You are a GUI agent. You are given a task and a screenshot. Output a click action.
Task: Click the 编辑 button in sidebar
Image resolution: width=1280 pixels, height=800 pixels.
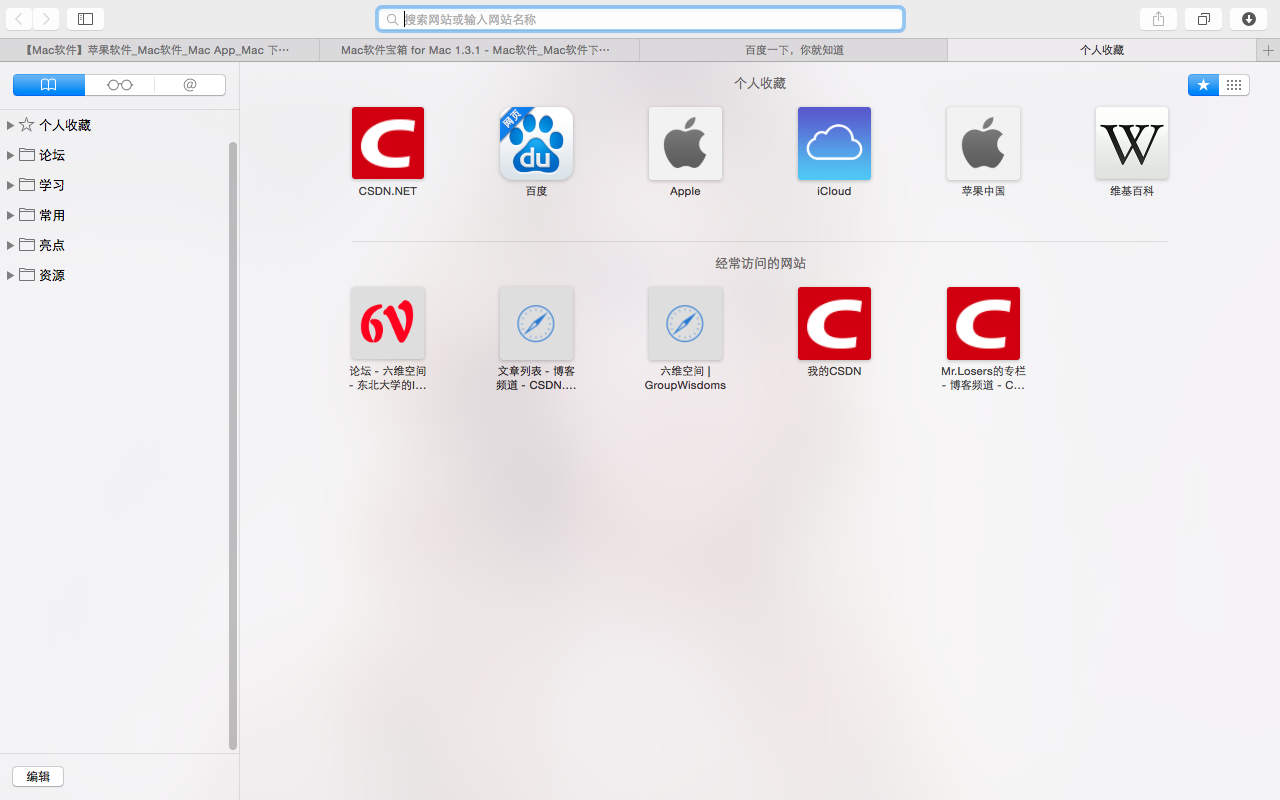click(x=38, y=777)
